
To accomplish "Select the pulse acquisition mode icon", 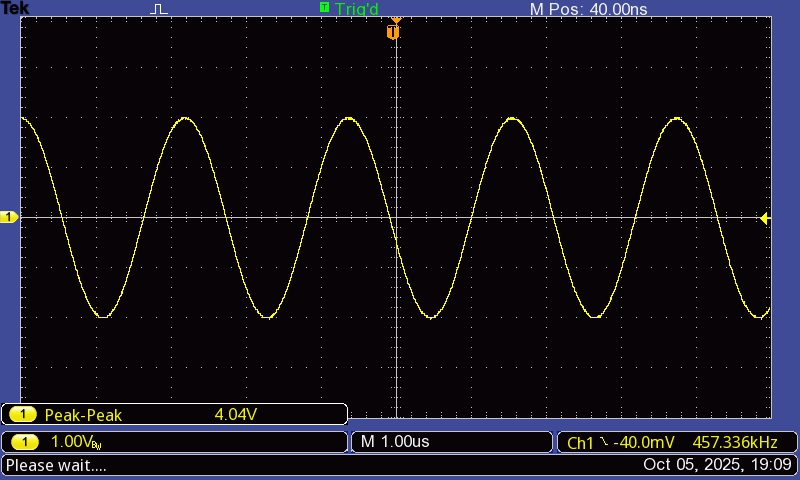I will point(160,9).
